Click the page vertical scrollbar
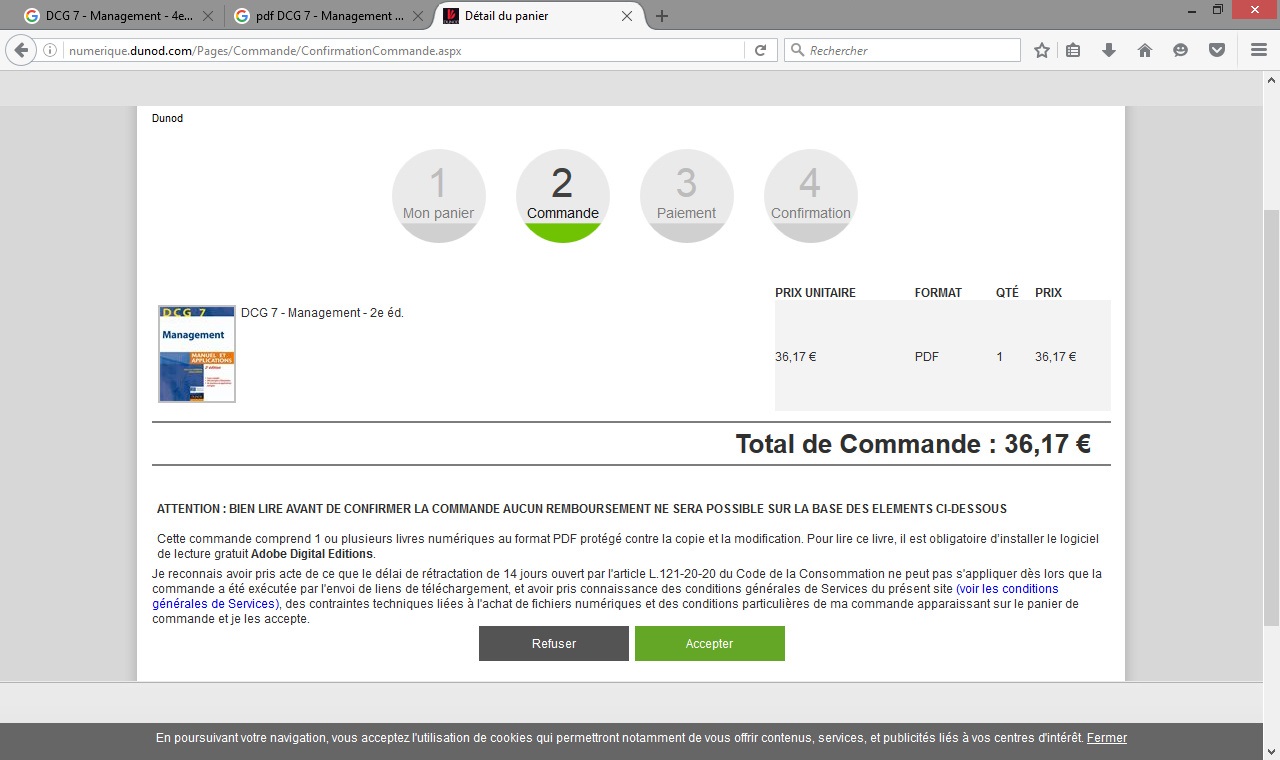Viewport: 1280px width, 760px height. click(x=1270, y=418)
